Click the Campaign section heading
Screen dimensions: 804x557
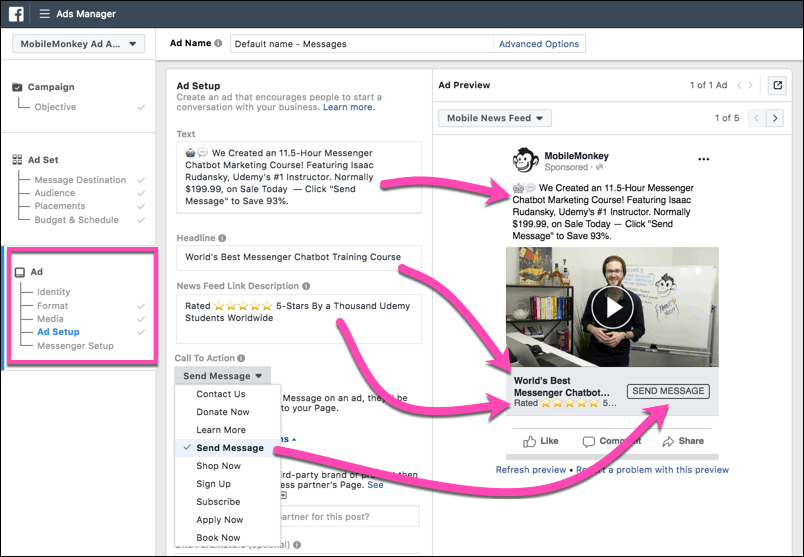[x=51, y=87]
